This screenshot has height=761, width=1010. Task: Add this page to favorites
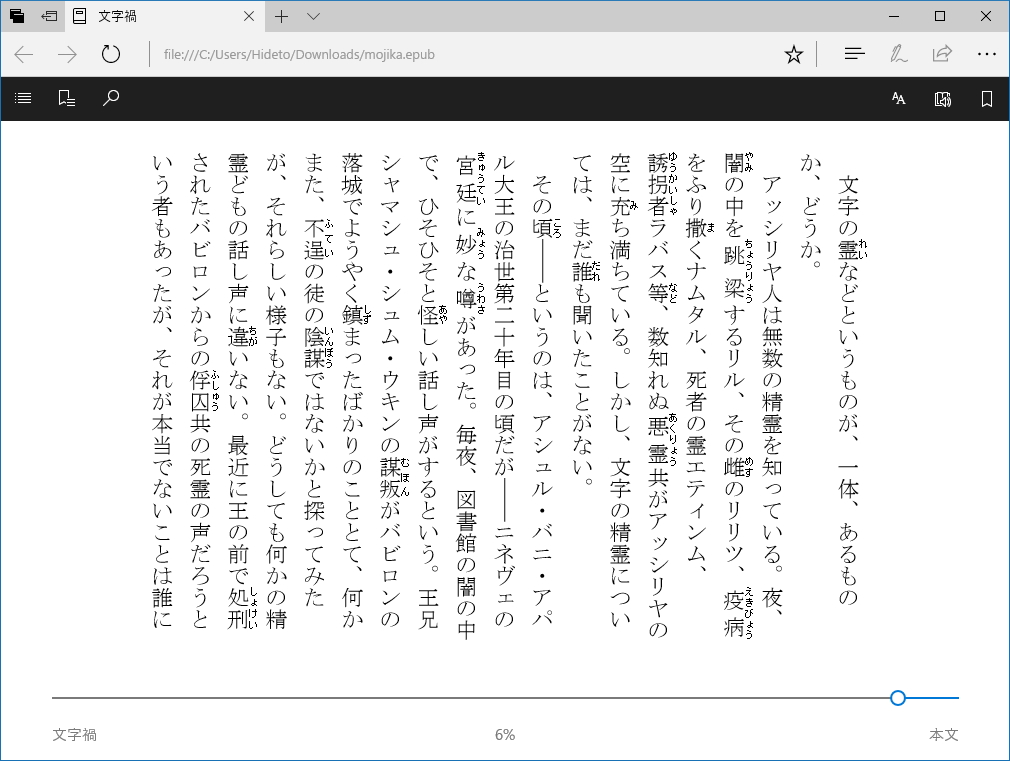click(793, 54)
